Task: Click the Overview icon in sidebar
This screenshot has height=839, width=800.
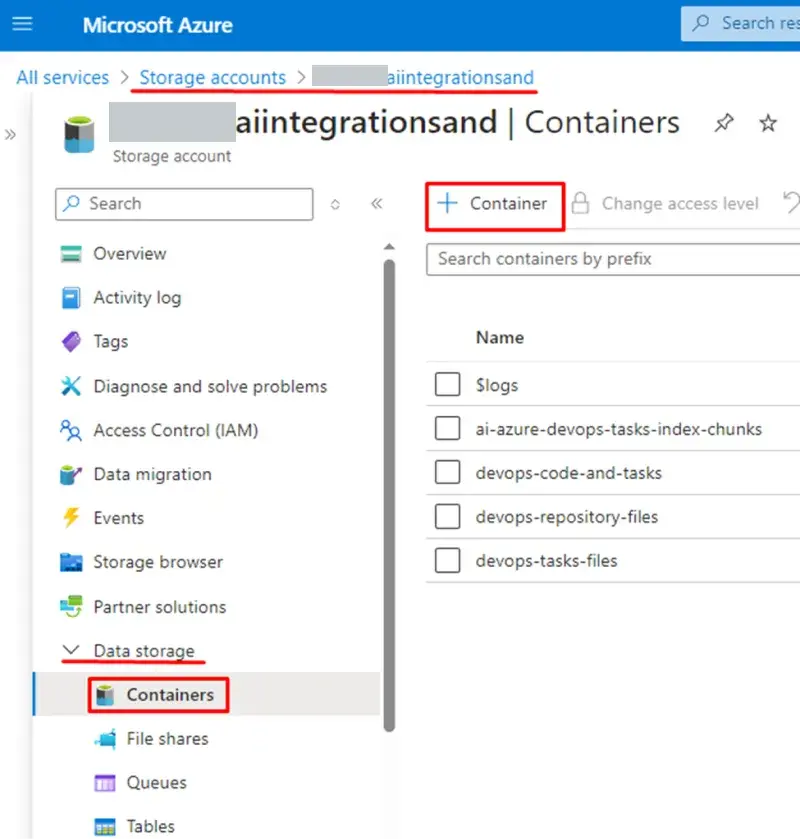Action: [x=71, y=254]
